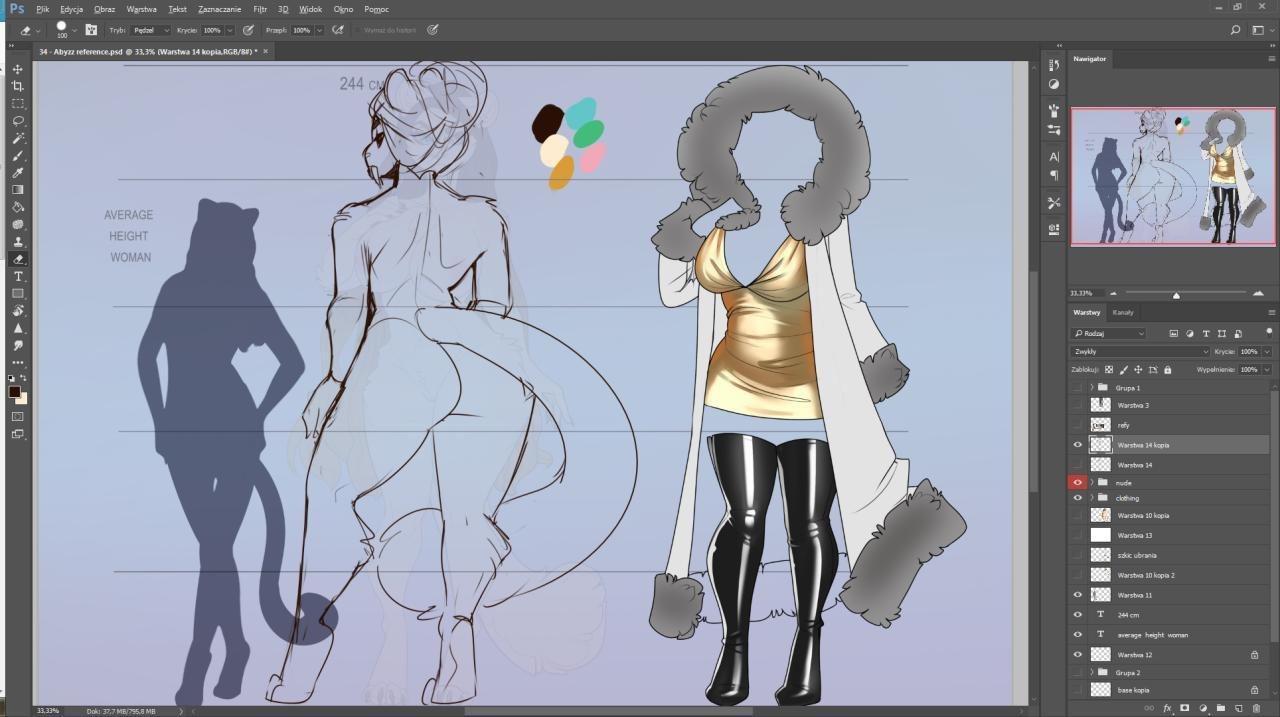Open the Zwykły blending mode dropdown

1139,352
